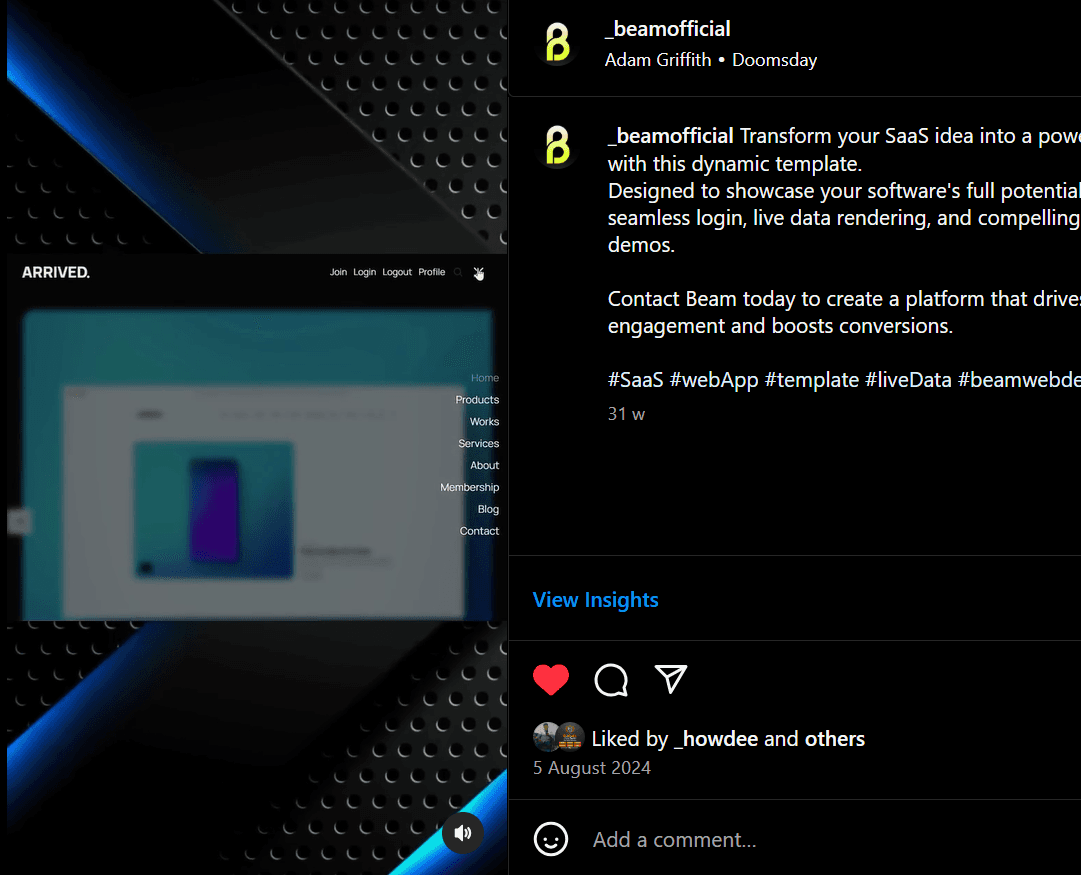The width and height of the screenshot is (1081, 875).
Task: Mute the video with the speaker icon
Action: (x=463, y=833)
